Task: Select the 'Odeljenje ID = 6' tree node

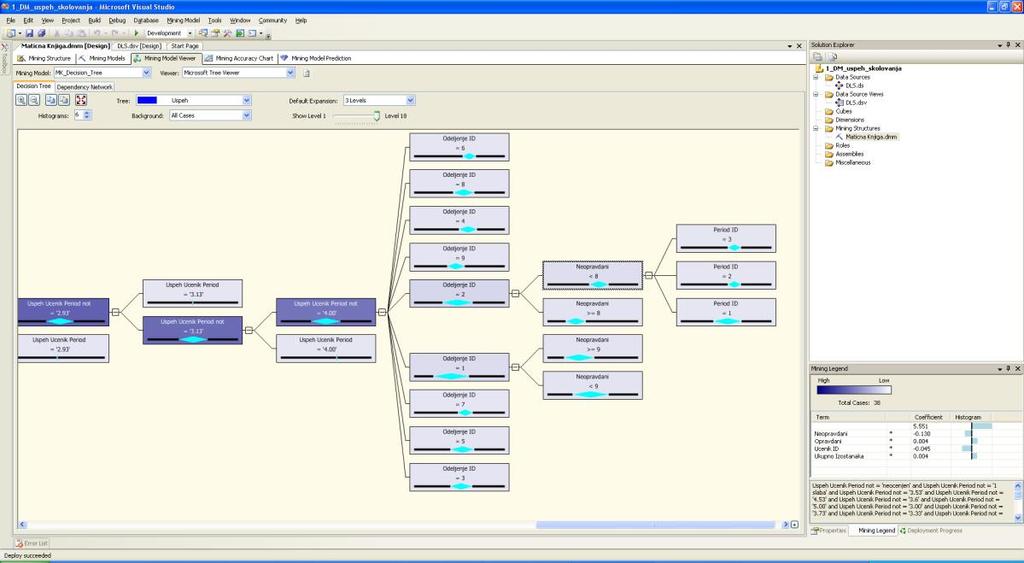Action: click(x=459, y=147)
